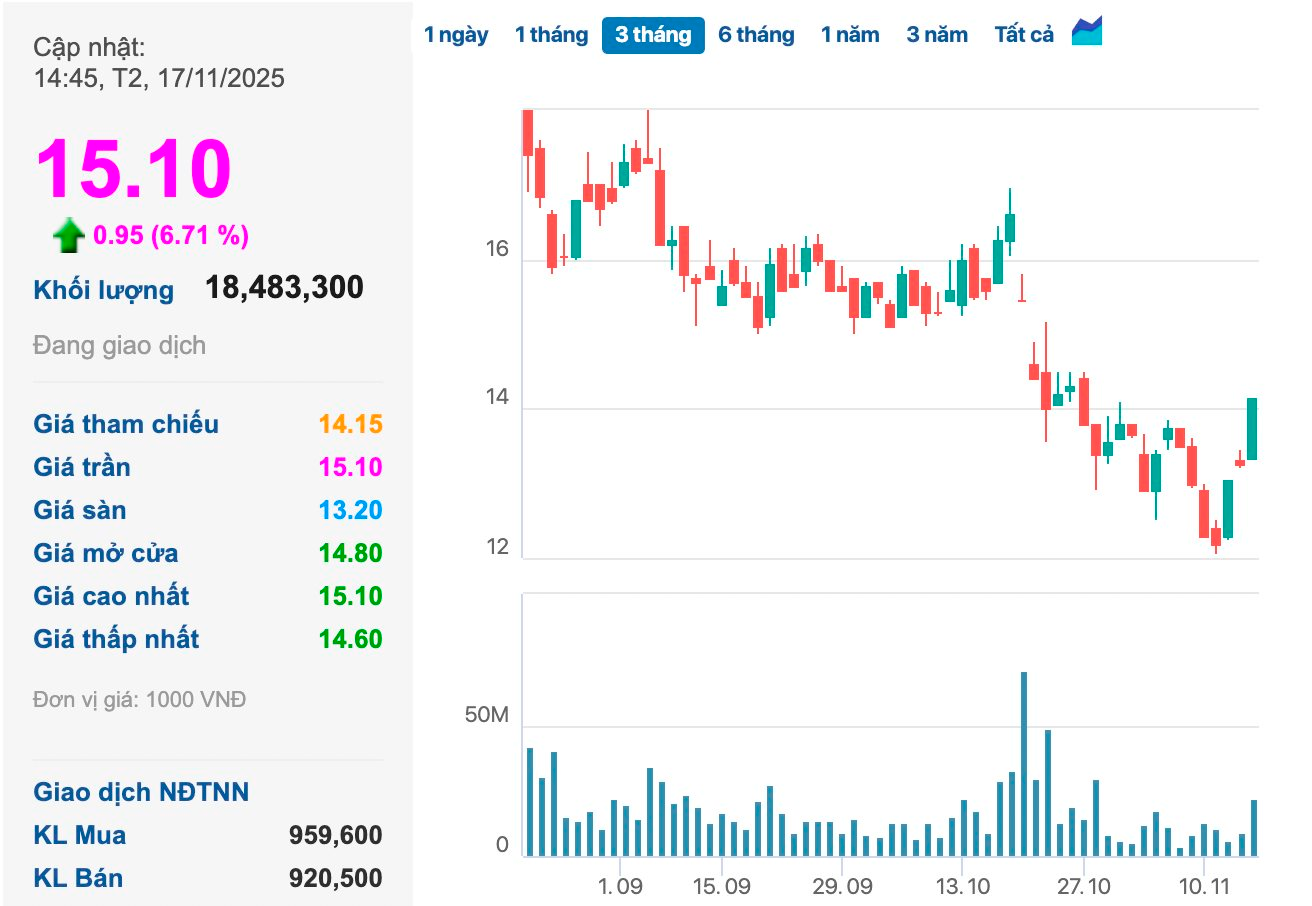Click the KL Mua value 959,600
The height and width of the screenshot is (906, 1312).
[x=335, y=835]
